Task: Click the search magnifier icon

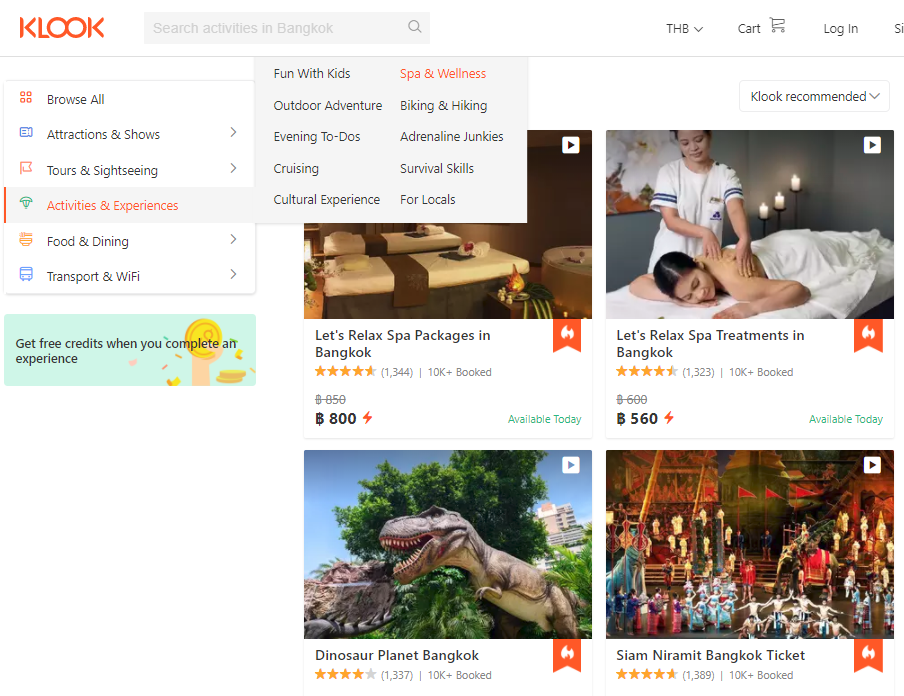Action: pyautogui.click(x=415, y=27)
